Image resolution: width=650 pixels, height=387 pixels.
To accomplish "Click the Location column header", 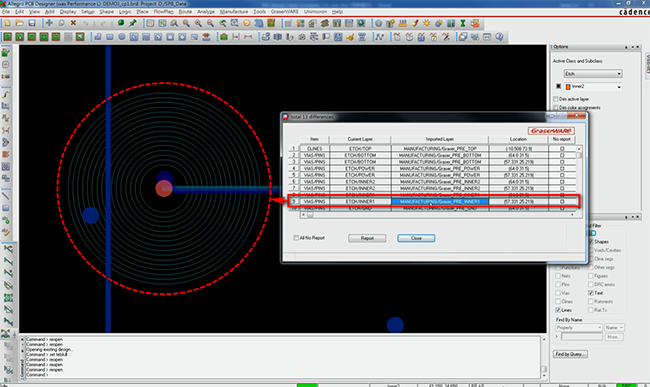I will [518, 139].
